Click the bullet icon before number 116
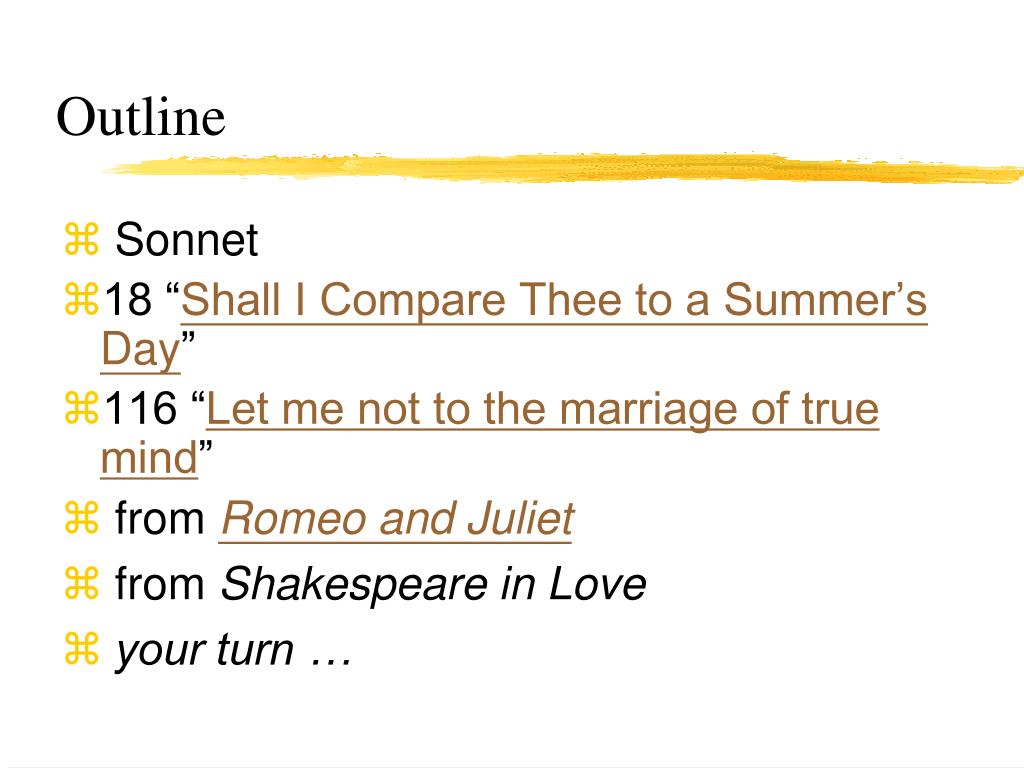Viewport: 1024px width, 768px height. click(81, 408)
